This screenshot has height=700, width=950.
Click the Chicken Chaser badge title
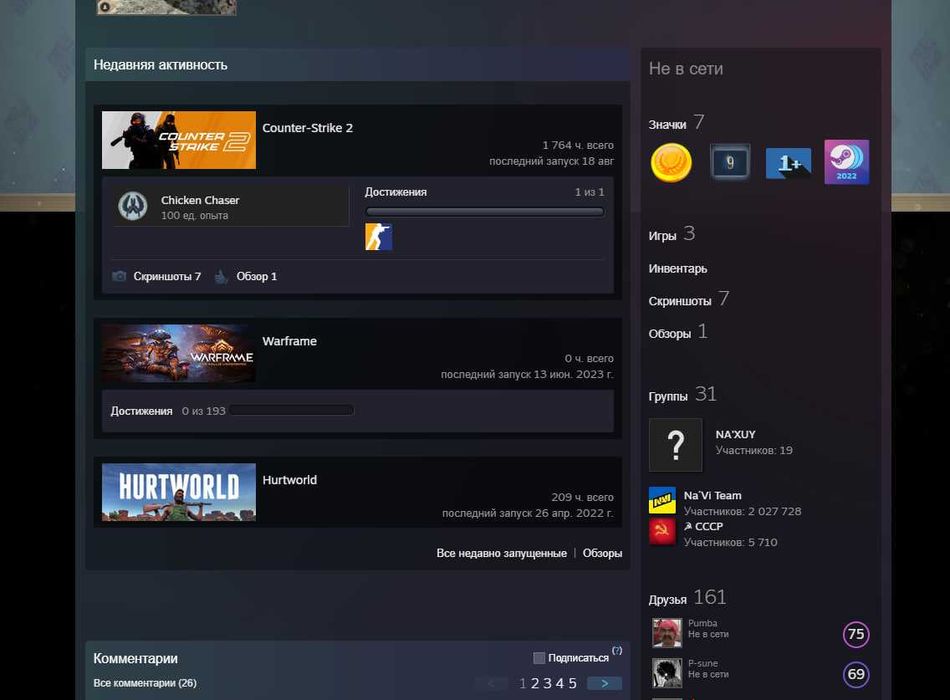coord(200,200)
